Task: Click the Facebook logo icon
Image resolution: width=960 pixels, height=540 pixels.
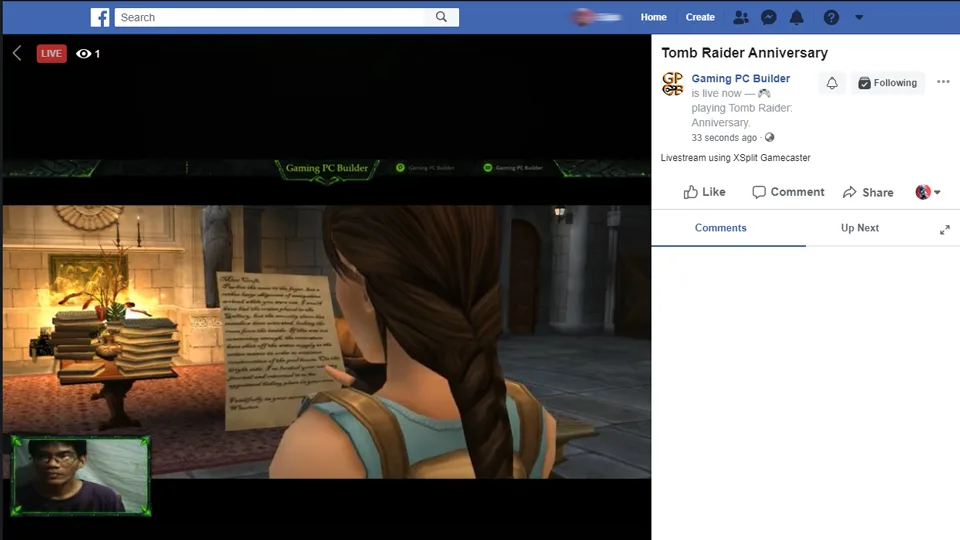Action: point(100,17)
